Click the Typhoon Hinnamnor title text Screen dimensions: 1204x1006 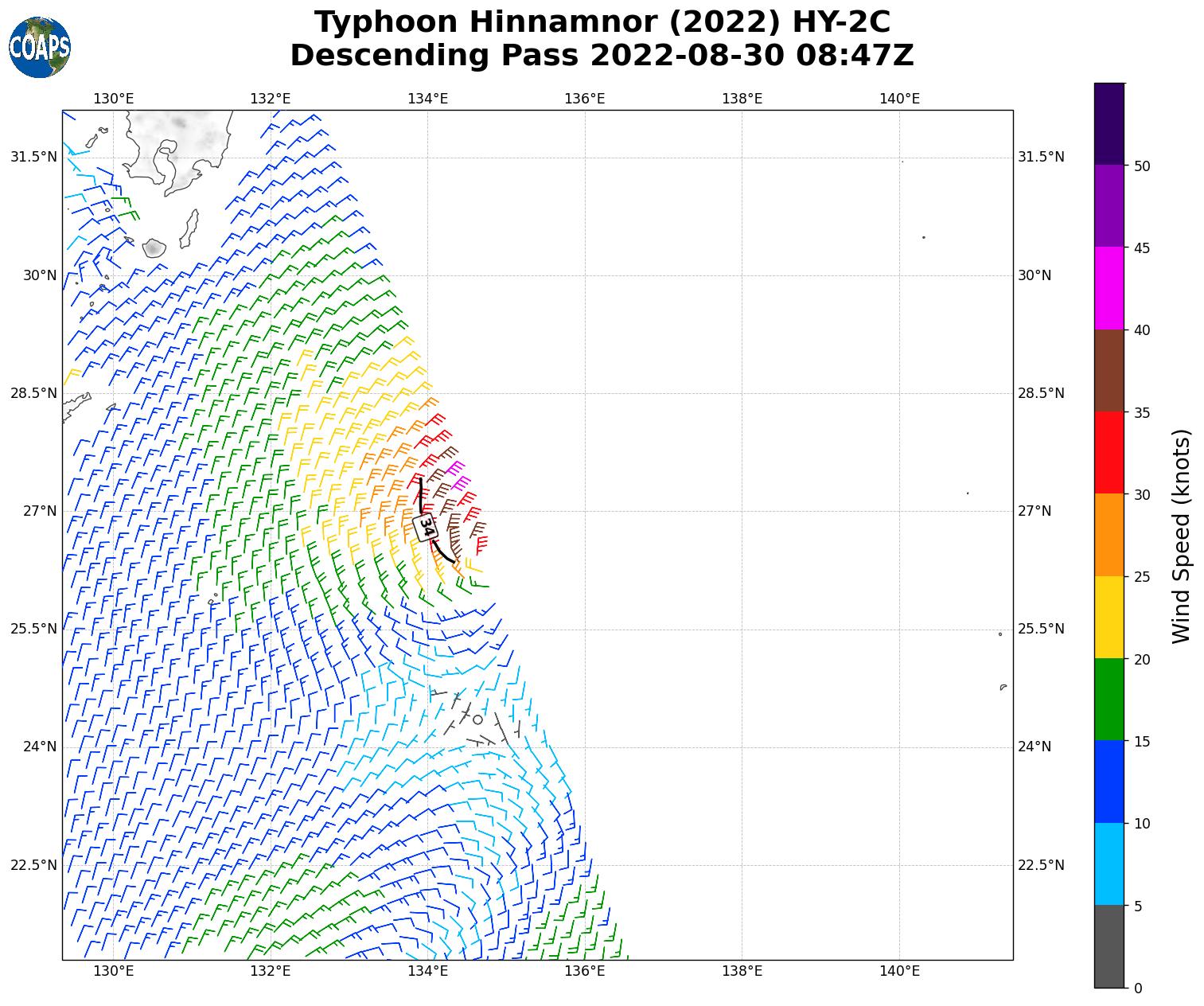click(602, 22)
